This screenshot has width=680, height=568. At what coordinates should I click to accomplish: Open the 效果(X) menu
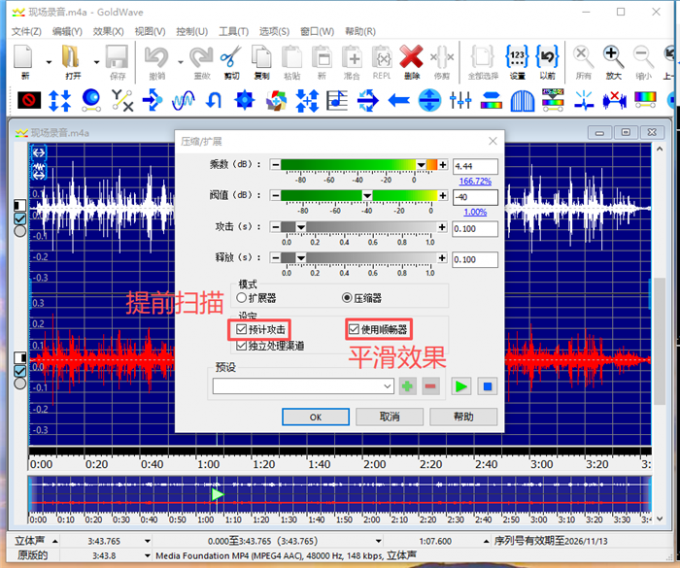107,31
